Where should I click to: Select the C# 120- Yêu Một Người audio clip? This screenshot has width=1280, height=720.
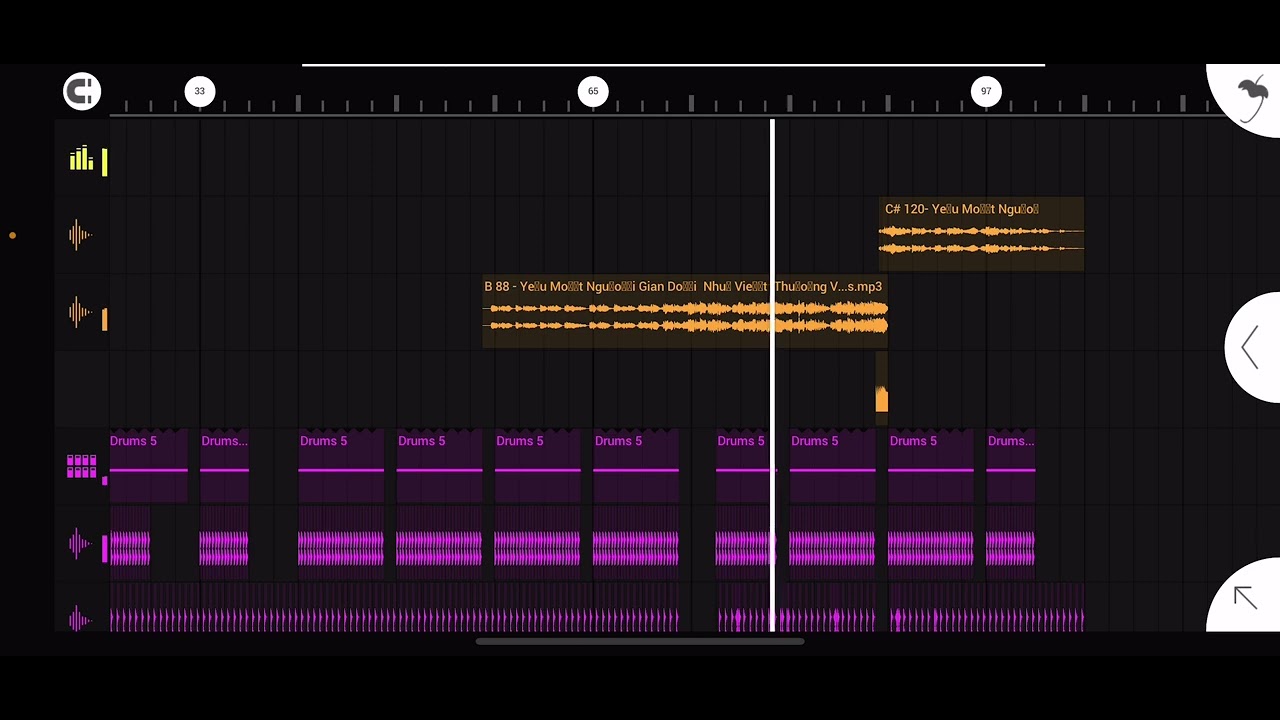pyautogui.click(x=981, y=234)
